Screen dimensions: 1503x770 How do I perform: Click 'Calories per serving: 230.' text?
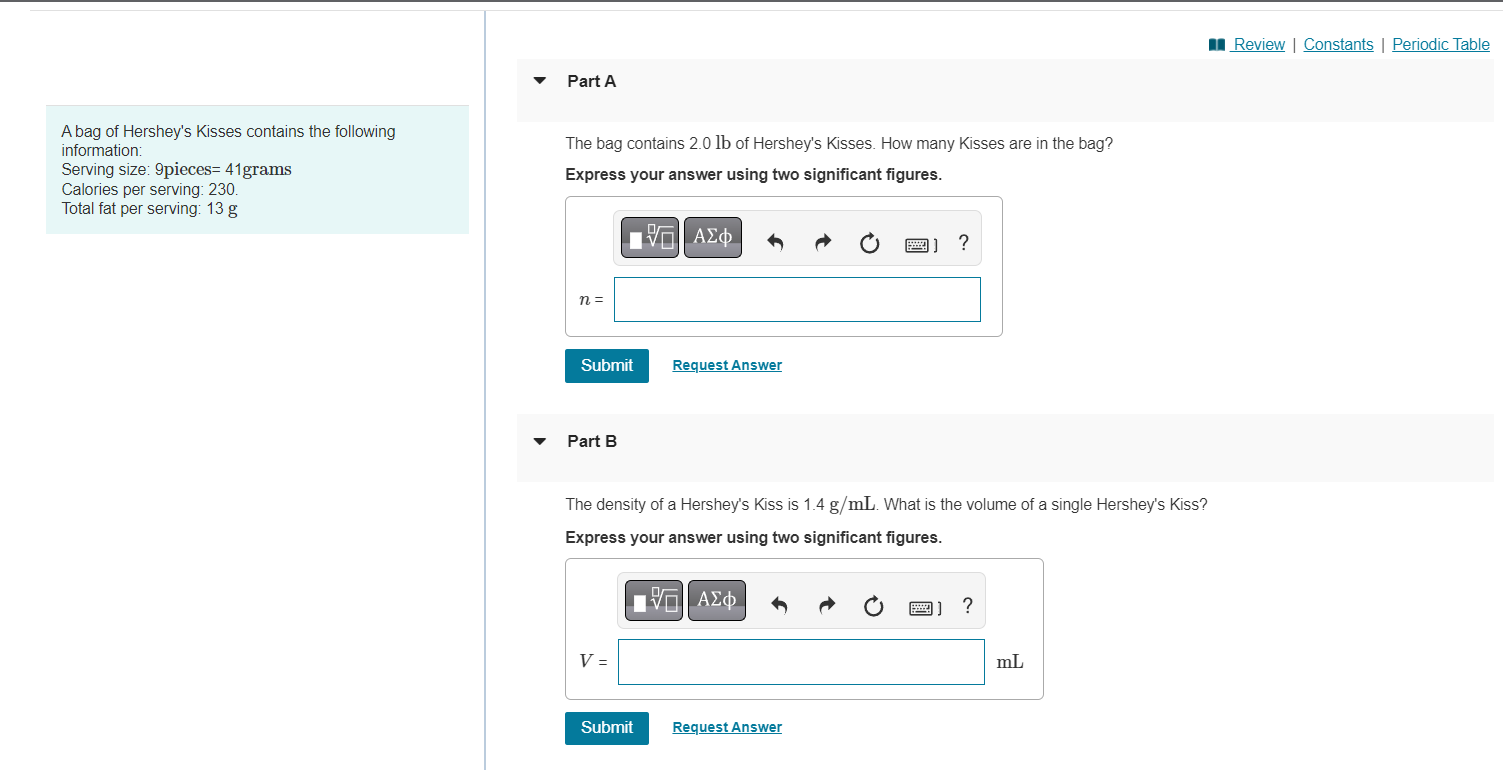150,189
